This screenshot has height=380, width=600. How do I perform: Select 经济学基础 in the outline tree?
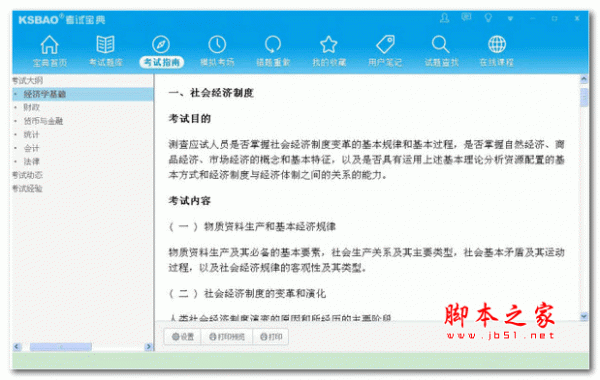point(83,94)
